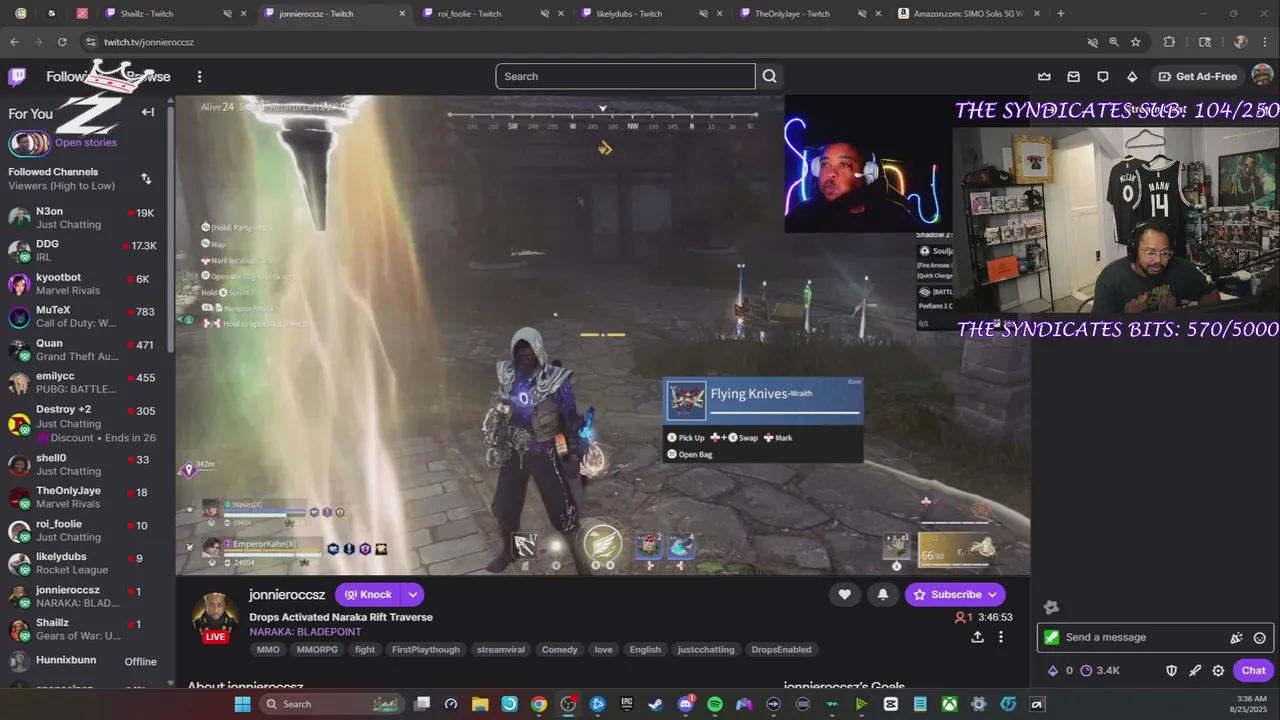Sort followed channels by viewers

[146, 178]
